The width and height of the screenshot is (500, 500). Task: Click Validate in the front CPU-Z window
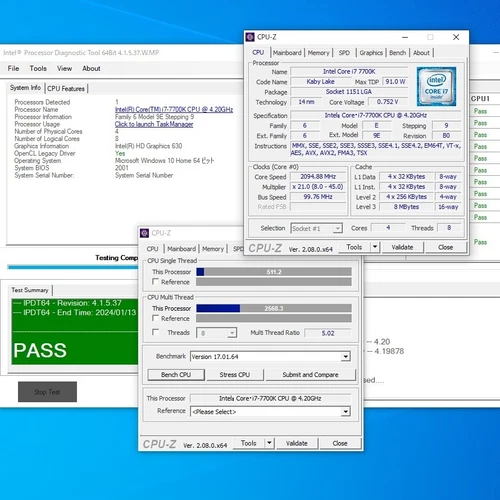(x=402, y=247)
